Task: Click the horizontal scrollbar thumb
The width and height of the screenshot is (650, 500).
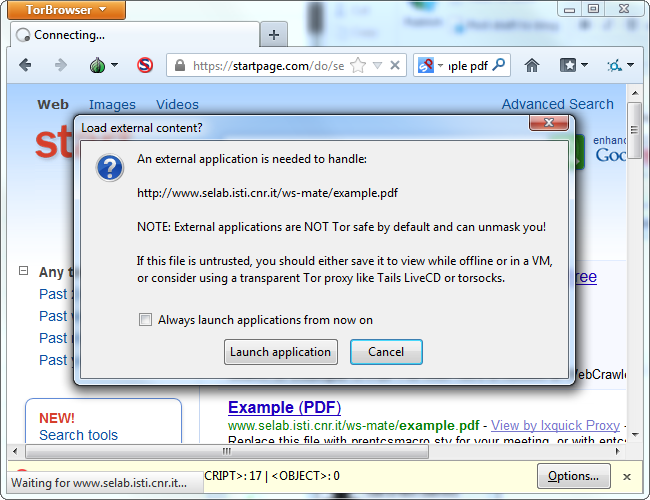Action: [x=227, y=451]
